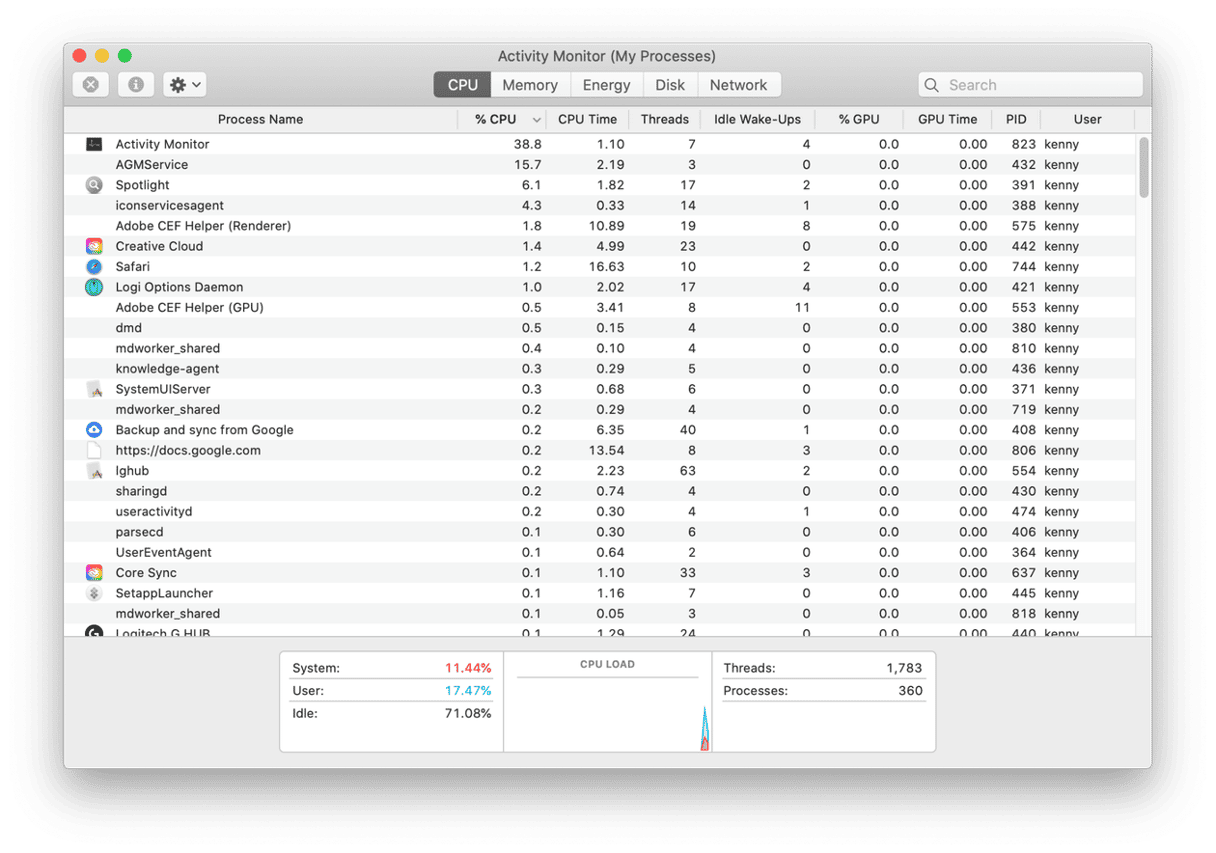Switch to the Network tab
1216x853 pixels.
[739, 85]
